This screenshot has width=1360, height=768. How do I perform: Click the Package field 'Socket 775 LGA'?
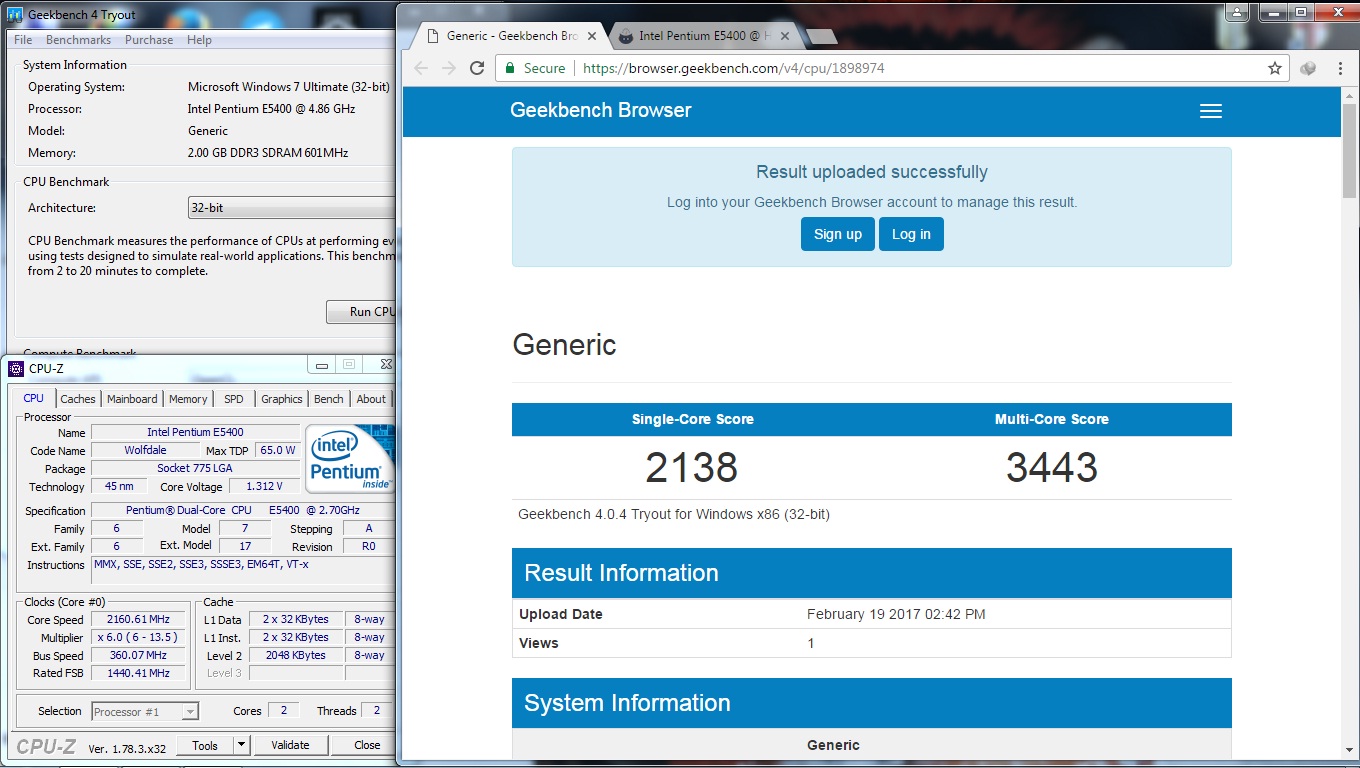coord(195,468)
